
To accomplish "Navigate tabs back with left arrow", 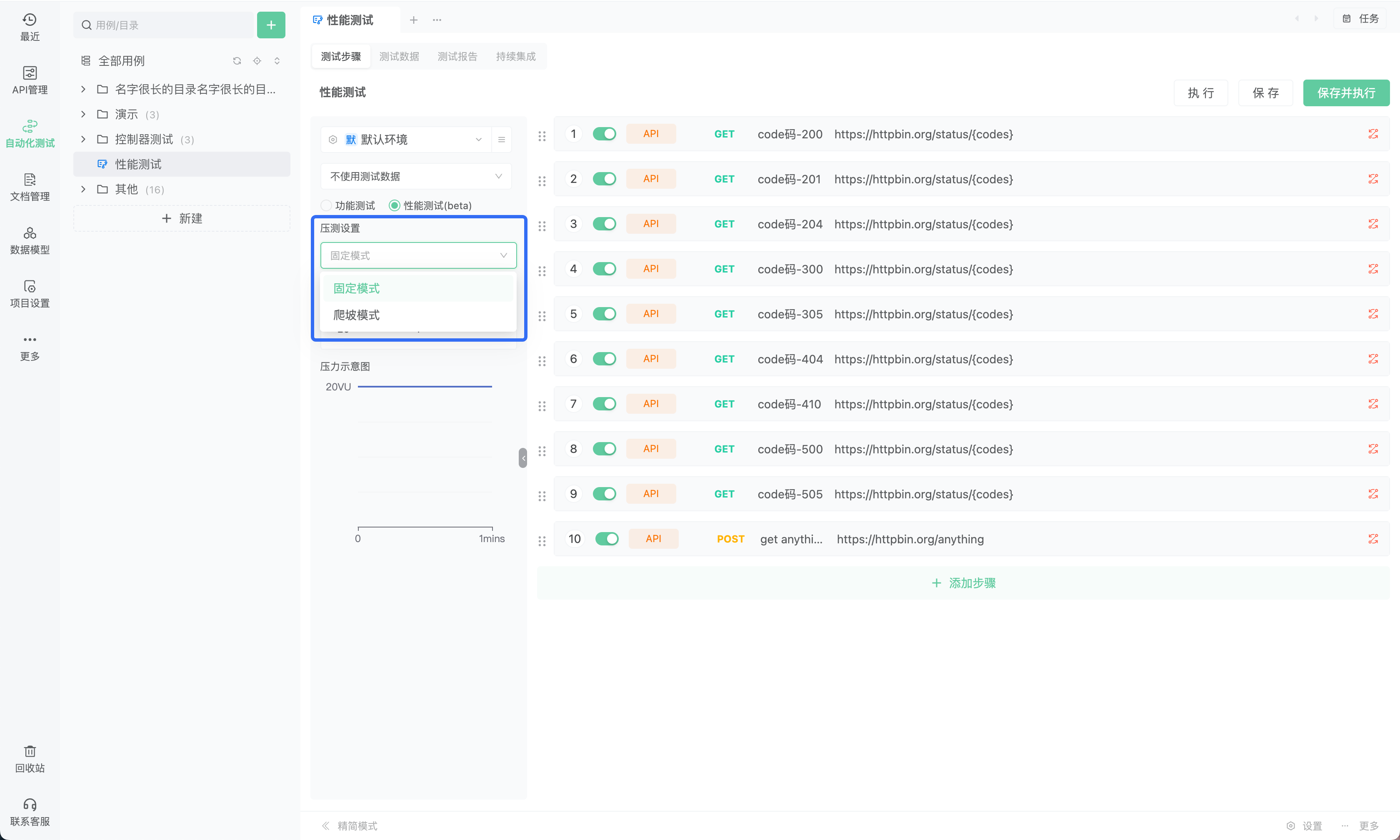I will tap(1297, 19).
